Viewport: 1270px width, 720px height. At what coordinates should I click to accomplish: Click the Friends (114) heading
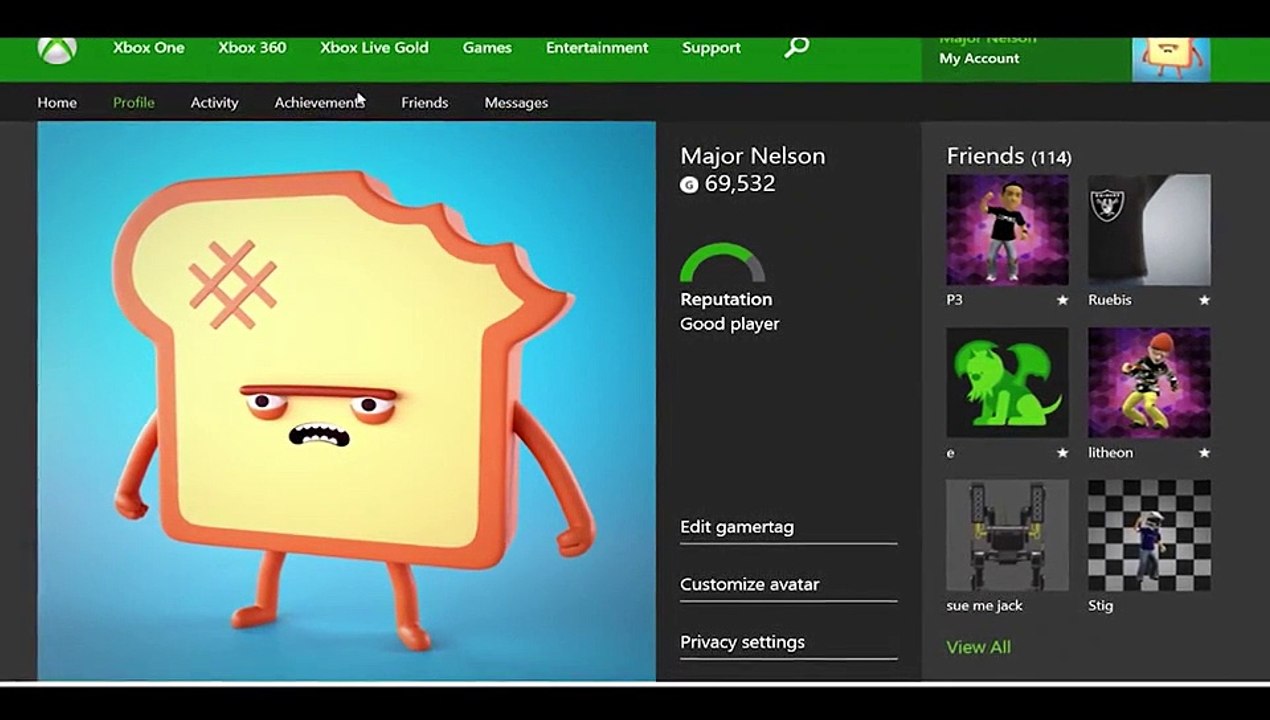point(1009,156)
